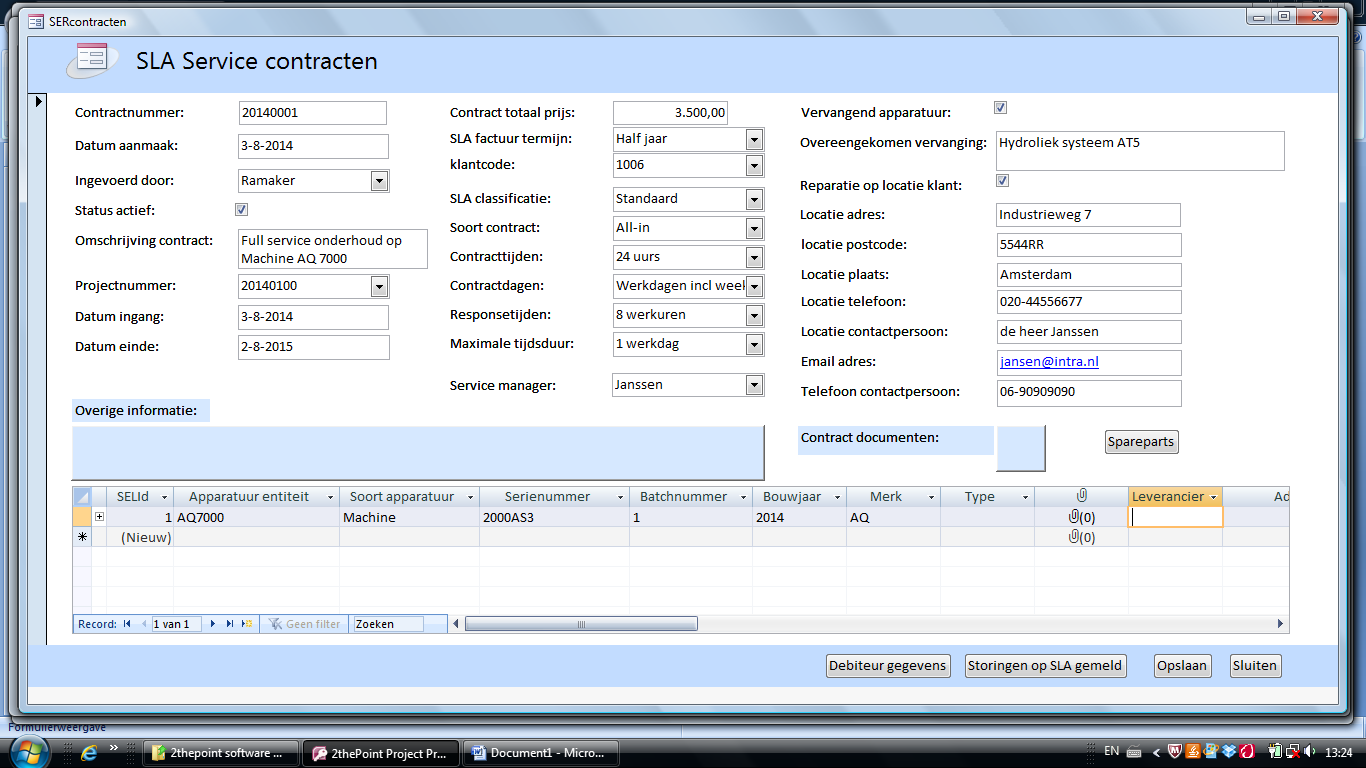
Task: Open Java update tray icon
Action: tap(1193, 751)
